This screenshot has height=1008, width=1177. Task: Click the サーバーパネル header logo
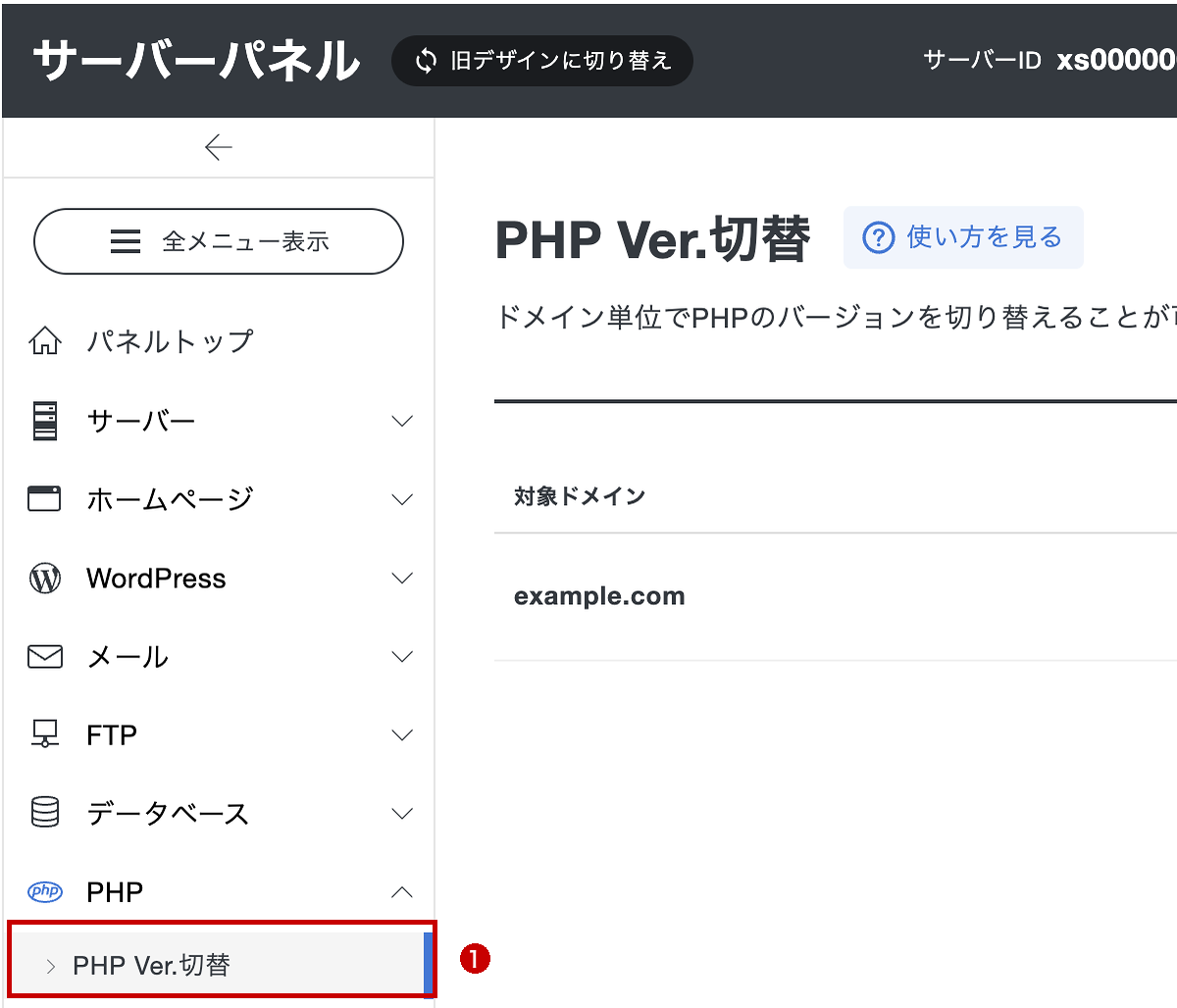point(196,60)
